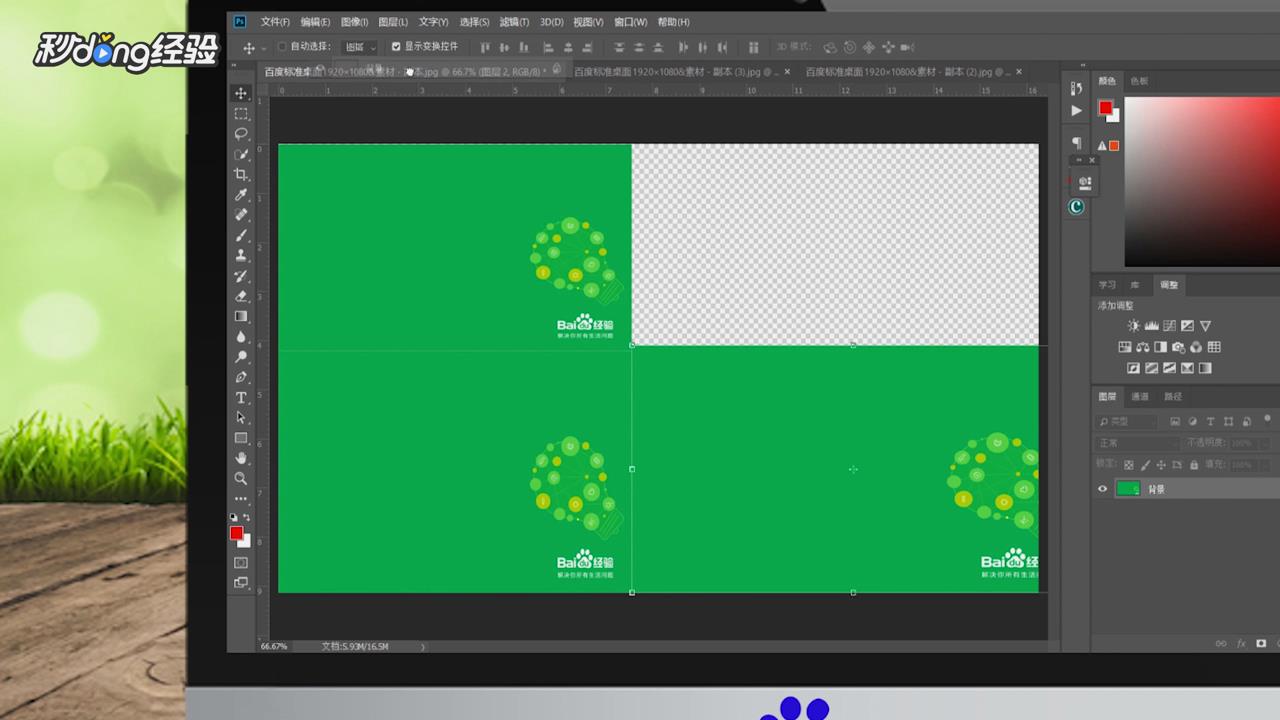Select the Move tool in toolbox
This screenshot has height=720, width=1280.
point(241,93)
